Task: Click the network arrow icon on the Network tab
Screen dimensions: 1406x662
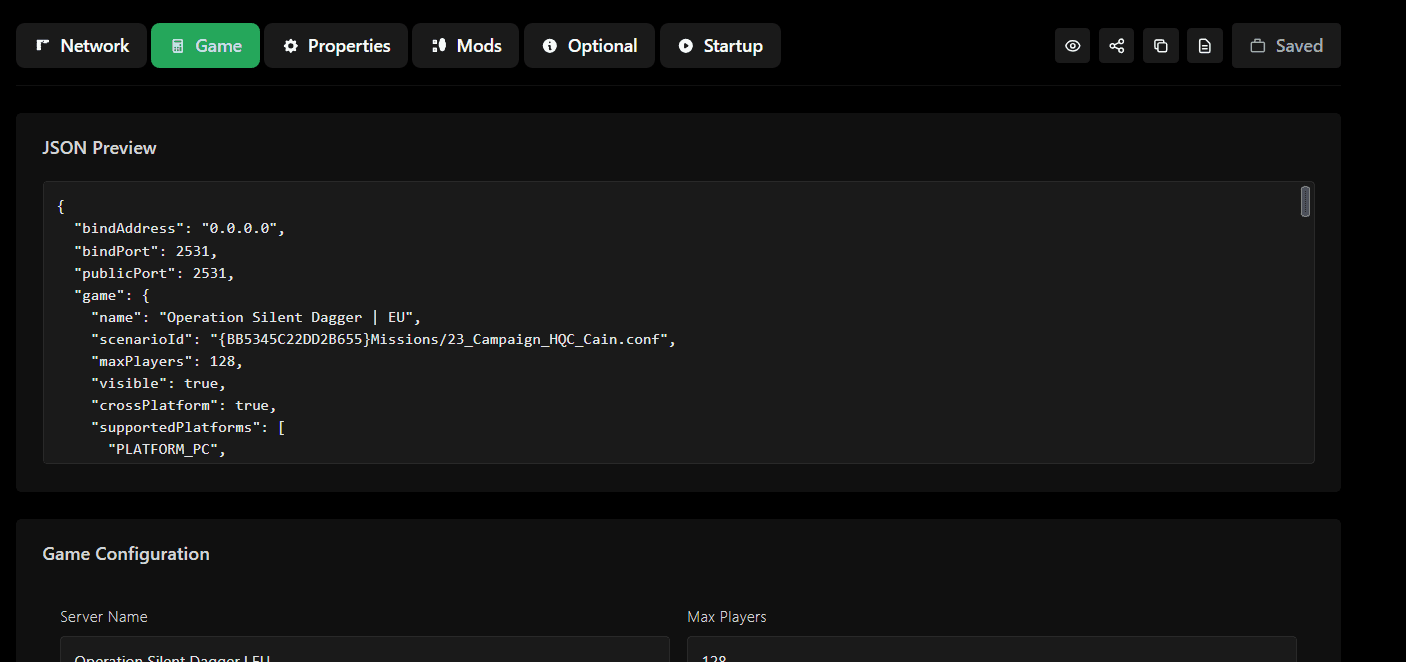Action: tap(41, 45)
